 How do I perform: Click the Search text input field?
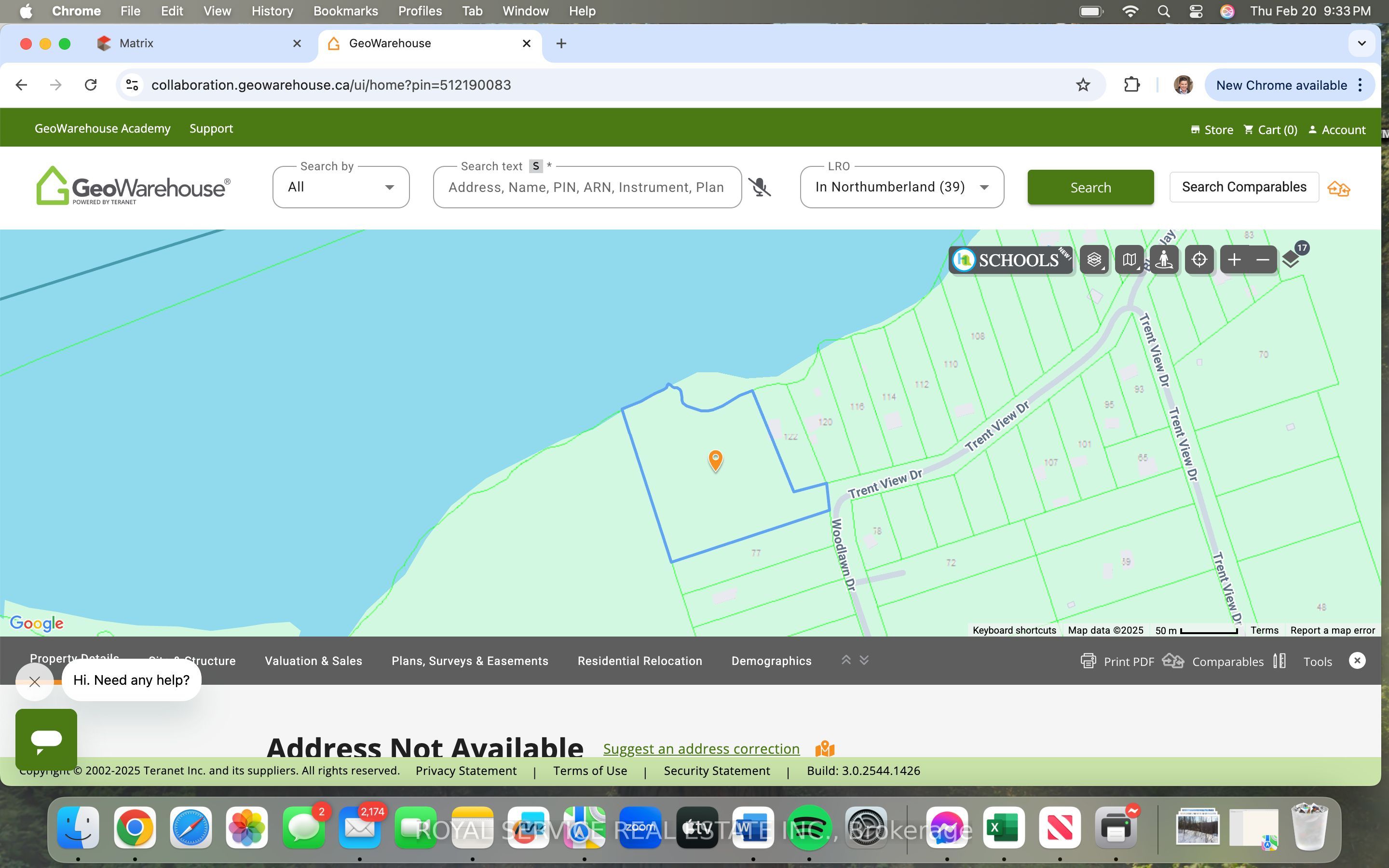click(587, 187)
